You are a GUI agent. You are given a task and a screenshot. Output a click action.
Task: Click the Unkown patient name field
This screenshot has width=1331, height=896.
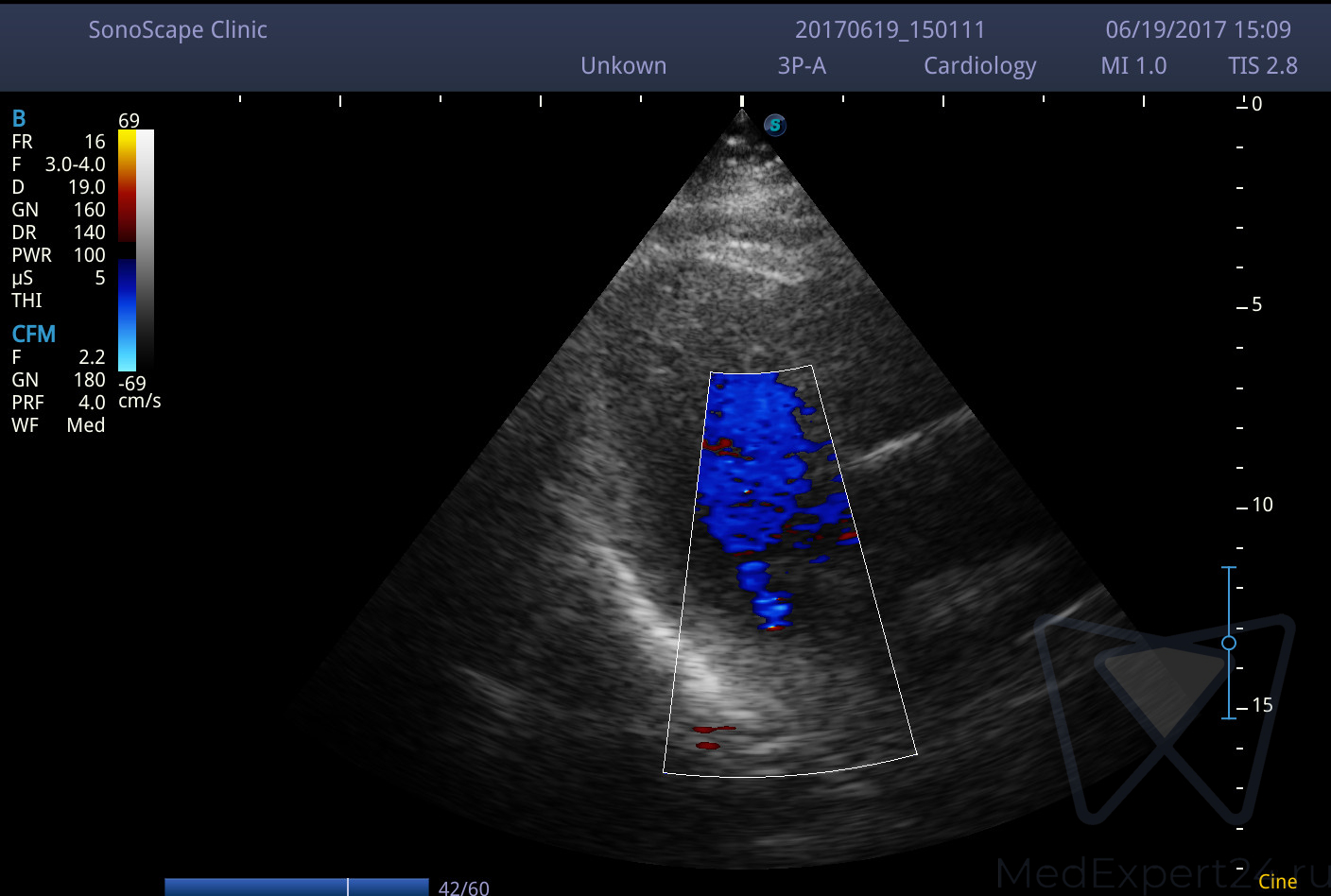tap(623, 66)
